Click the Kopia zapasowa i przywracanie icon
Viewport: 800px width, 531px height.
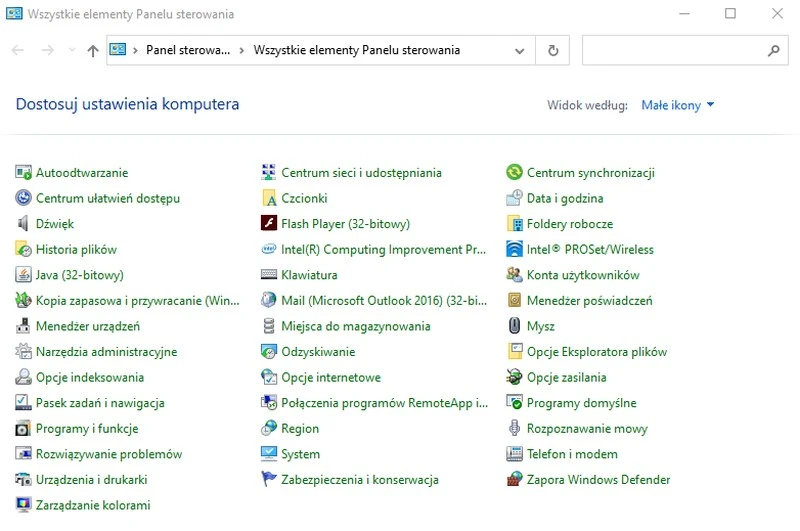[x=23, y=300]
